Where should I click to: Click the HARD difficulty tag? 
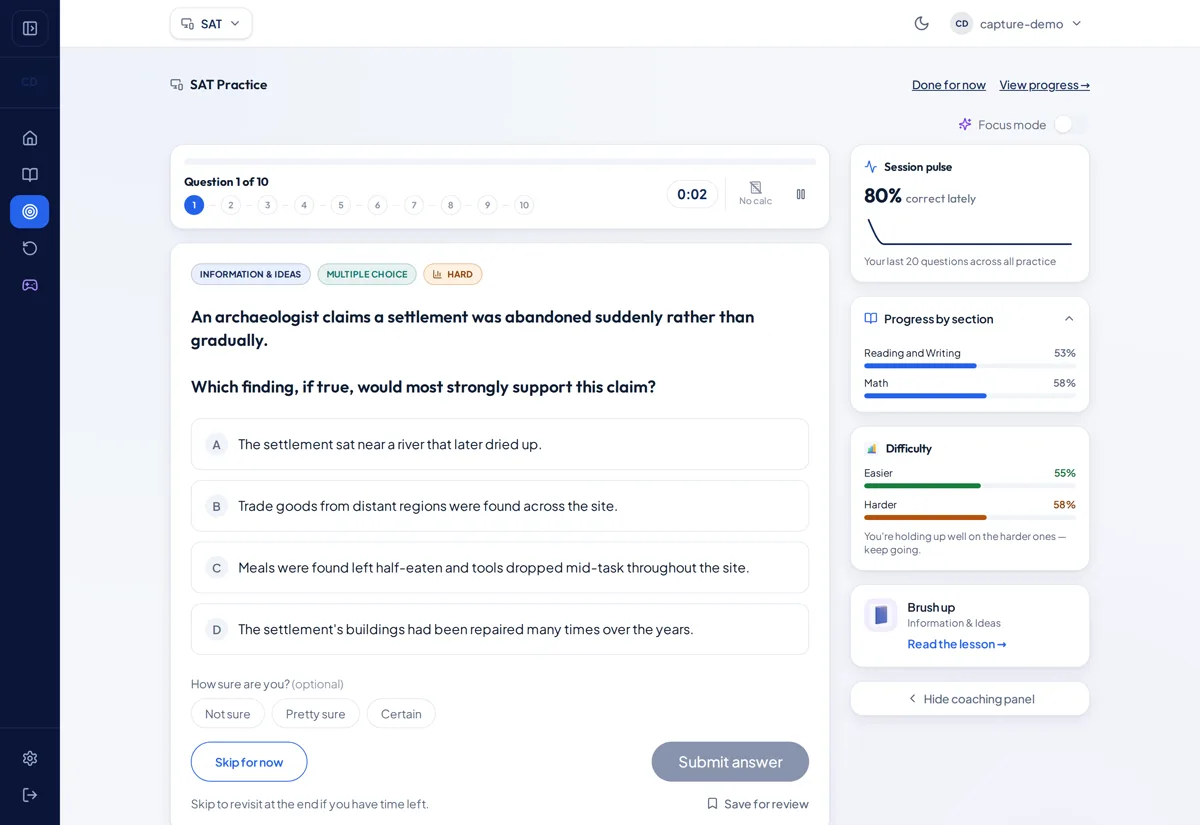click(x=453, y=274)
